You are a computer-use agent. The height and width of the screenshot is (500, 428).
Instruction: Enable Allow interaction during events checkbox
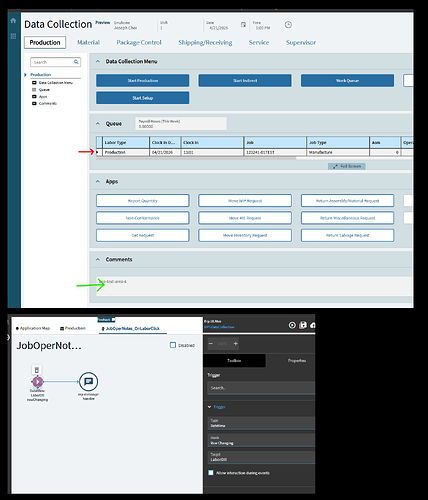click(211, 473)
